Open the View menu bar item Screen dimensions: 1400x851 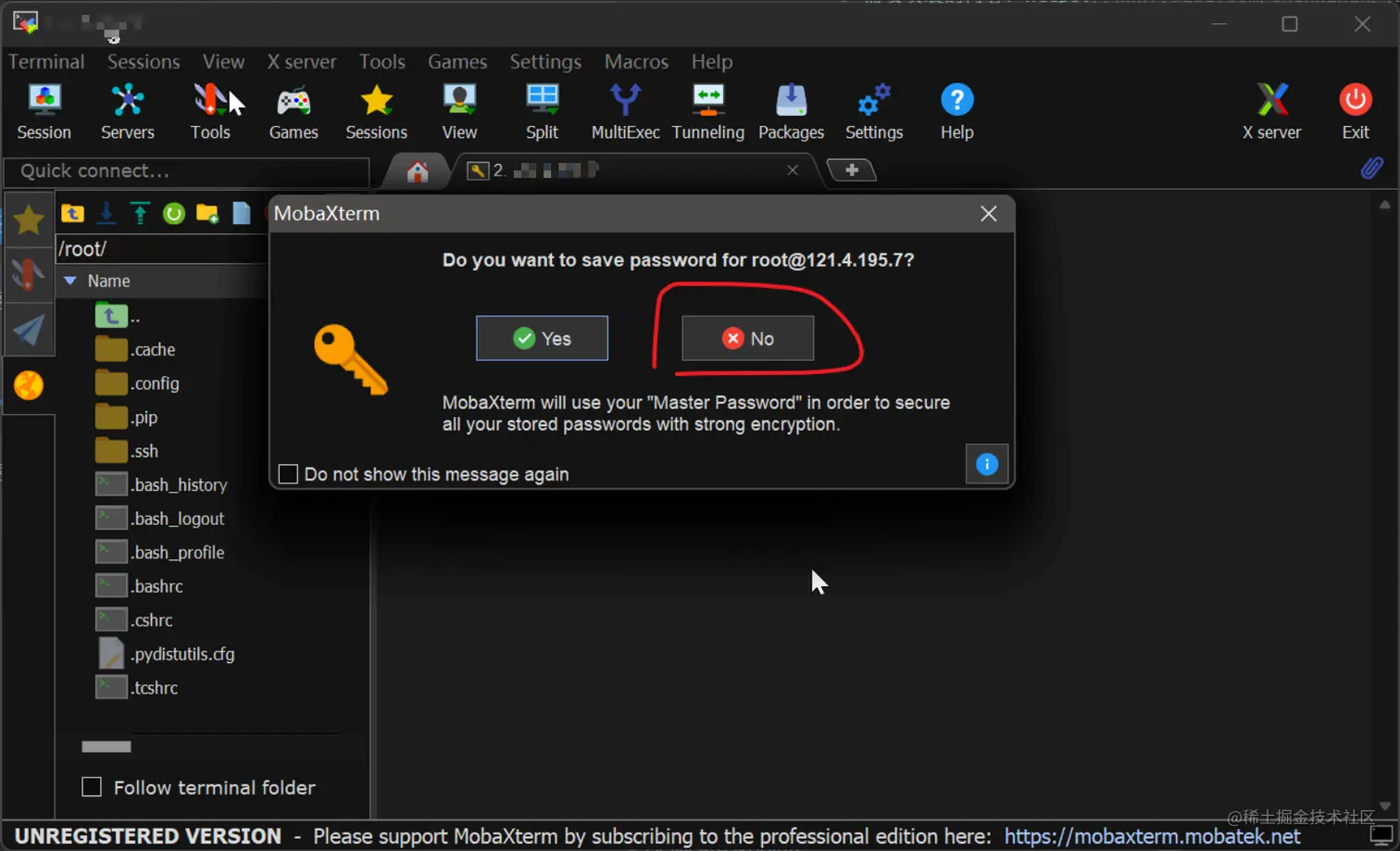[224, 61]
